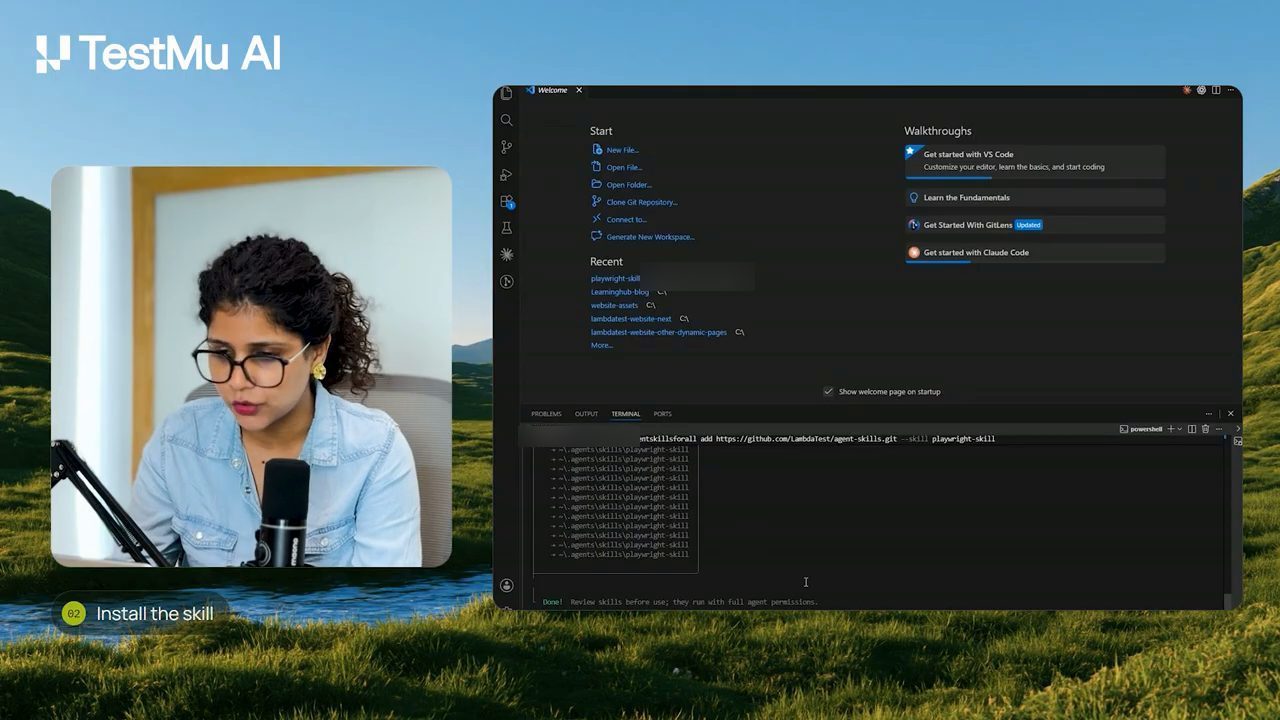
Task: Split the editor to the right
Action: (x=1216, y=90)
